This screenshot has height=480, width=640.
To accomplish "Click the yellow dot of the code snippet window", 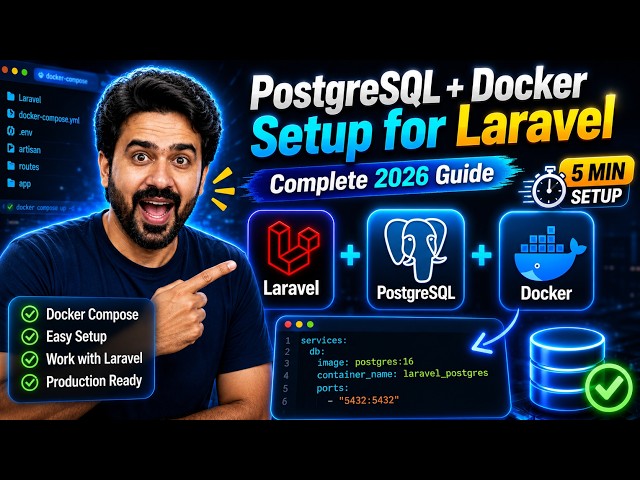I will 299,324.
